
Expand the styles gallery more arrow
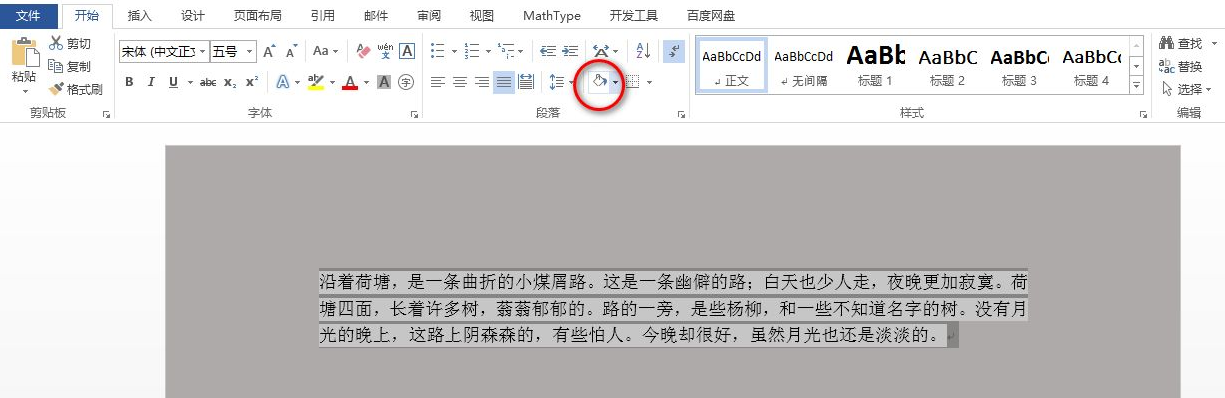point(1136,86)
